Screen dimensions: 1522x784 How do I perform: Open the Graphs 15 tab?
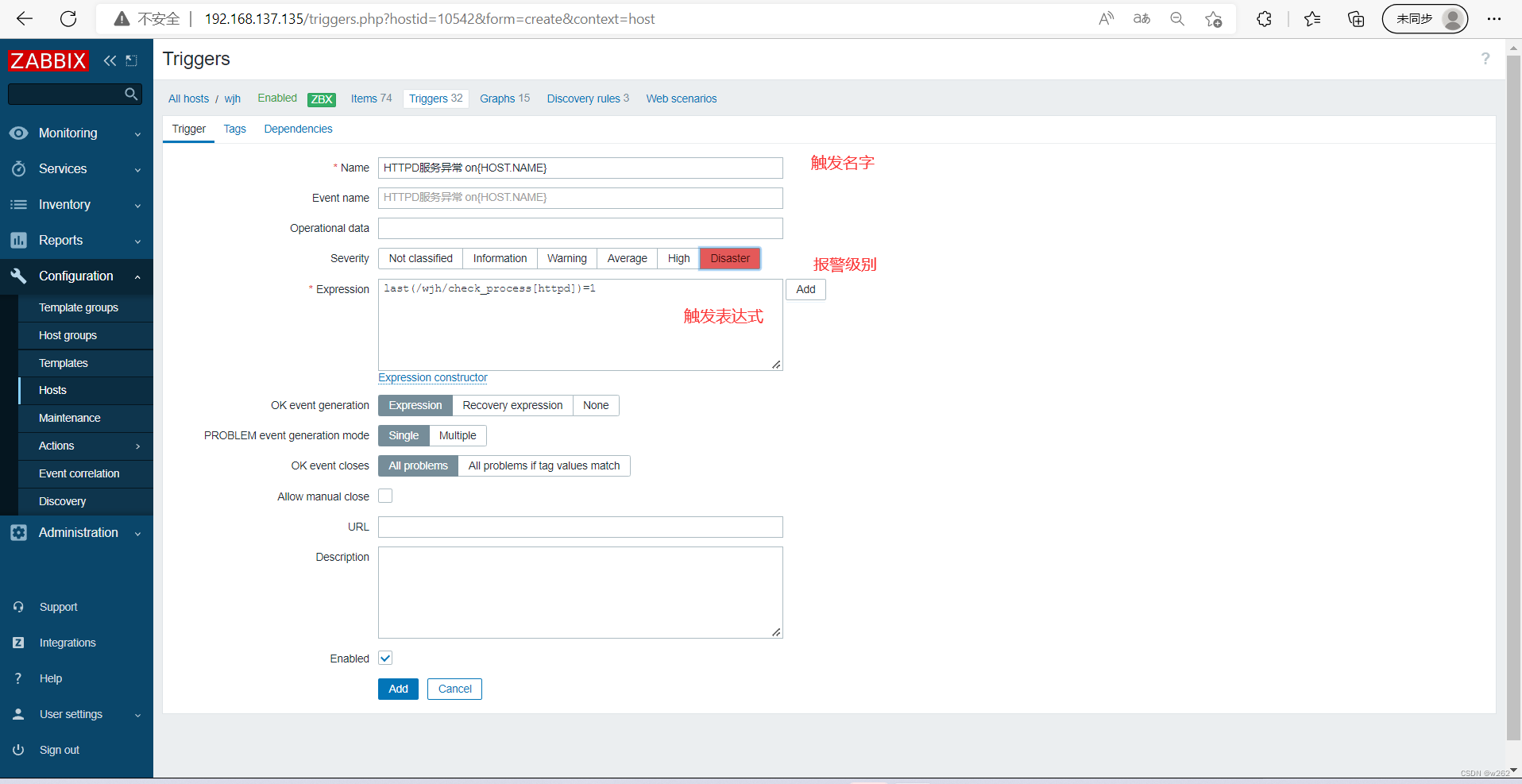504,98
